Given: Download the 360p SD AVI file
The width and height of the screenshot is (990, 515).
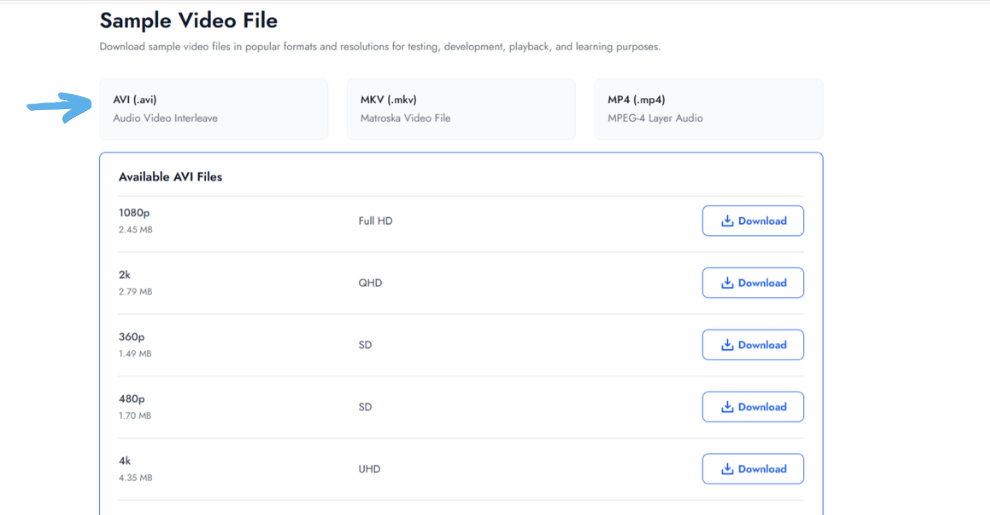Looking at the screenshot, I should [x=753, y=345].
